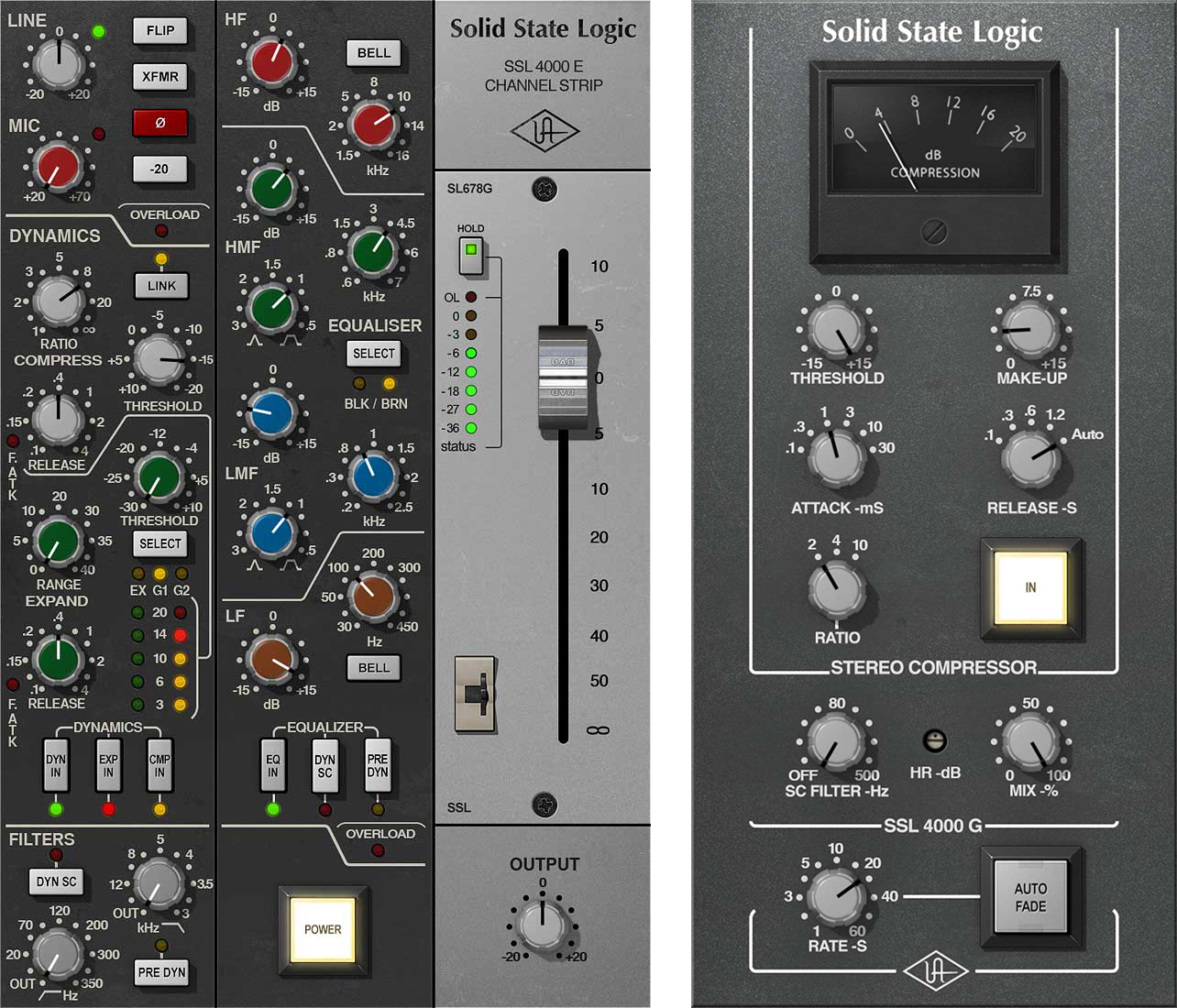The width and height of the screenshot is (1177, 1008).
Task: Click the stereo compressor RATIO knob
Action: [836, 589]
